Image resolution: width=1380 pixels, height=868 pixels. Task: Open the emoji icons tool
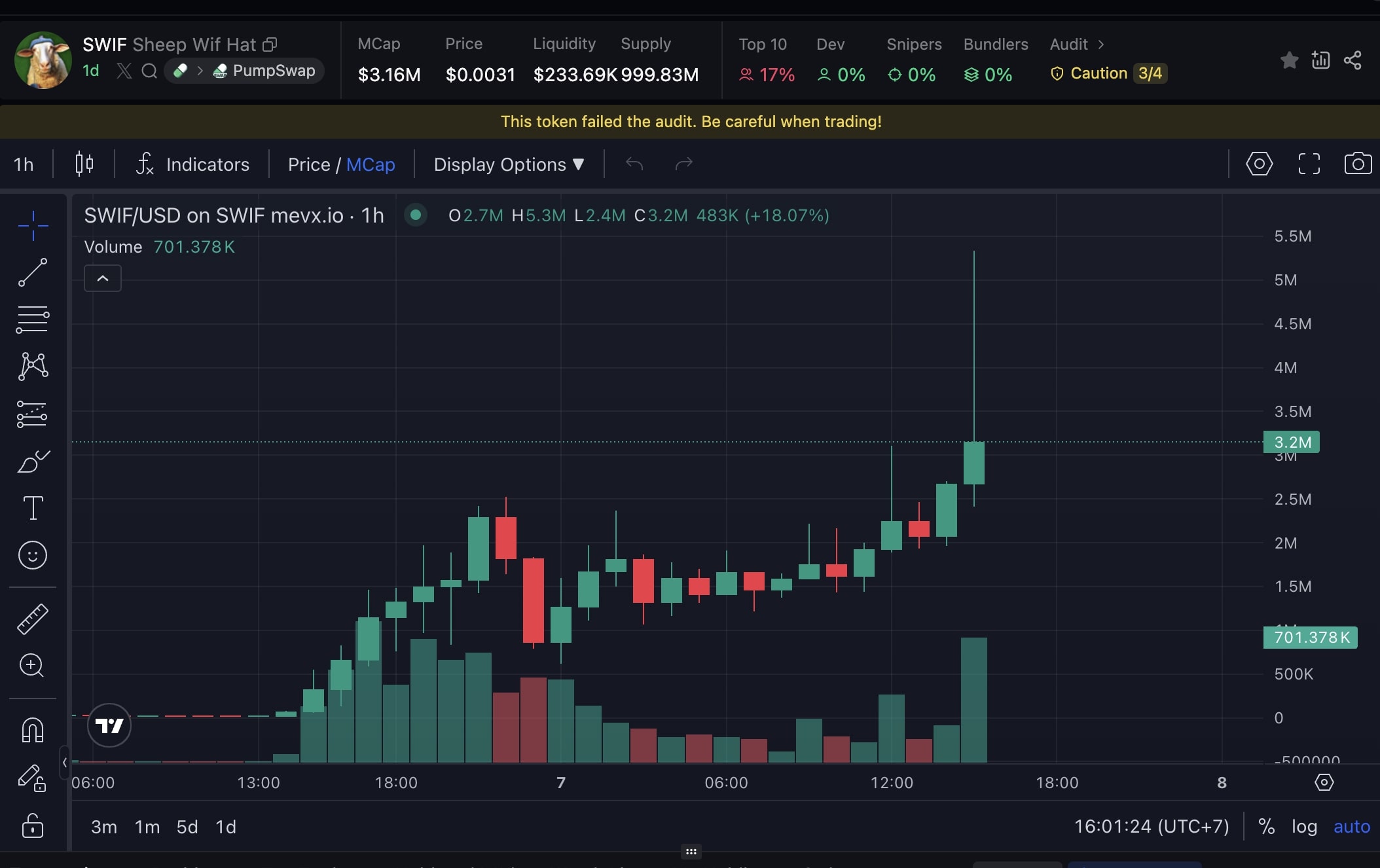pos(33,555)
